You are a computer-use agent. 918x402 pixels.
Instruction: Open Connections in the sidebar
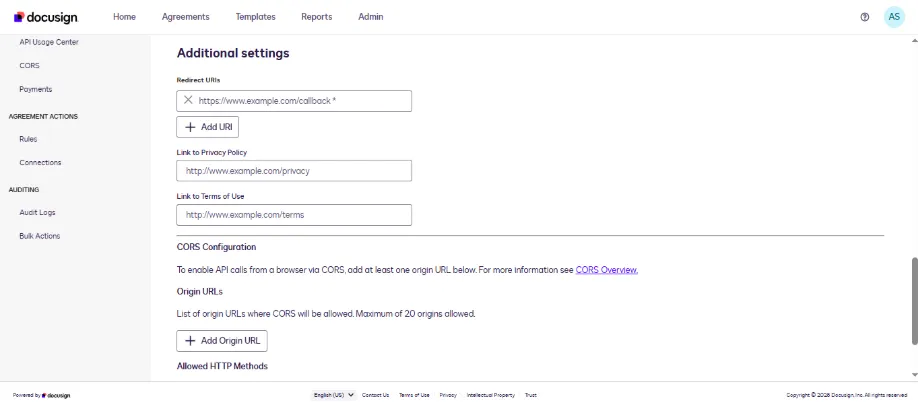coord(40,163)
